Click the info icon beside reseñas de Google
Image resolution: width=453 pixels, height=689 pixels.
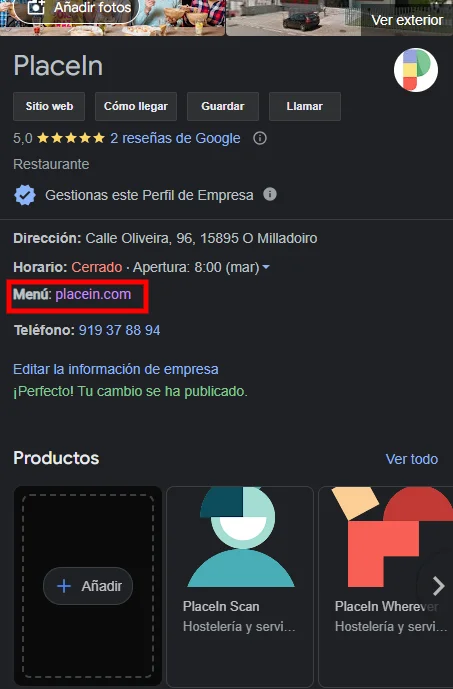pos(260,138)
